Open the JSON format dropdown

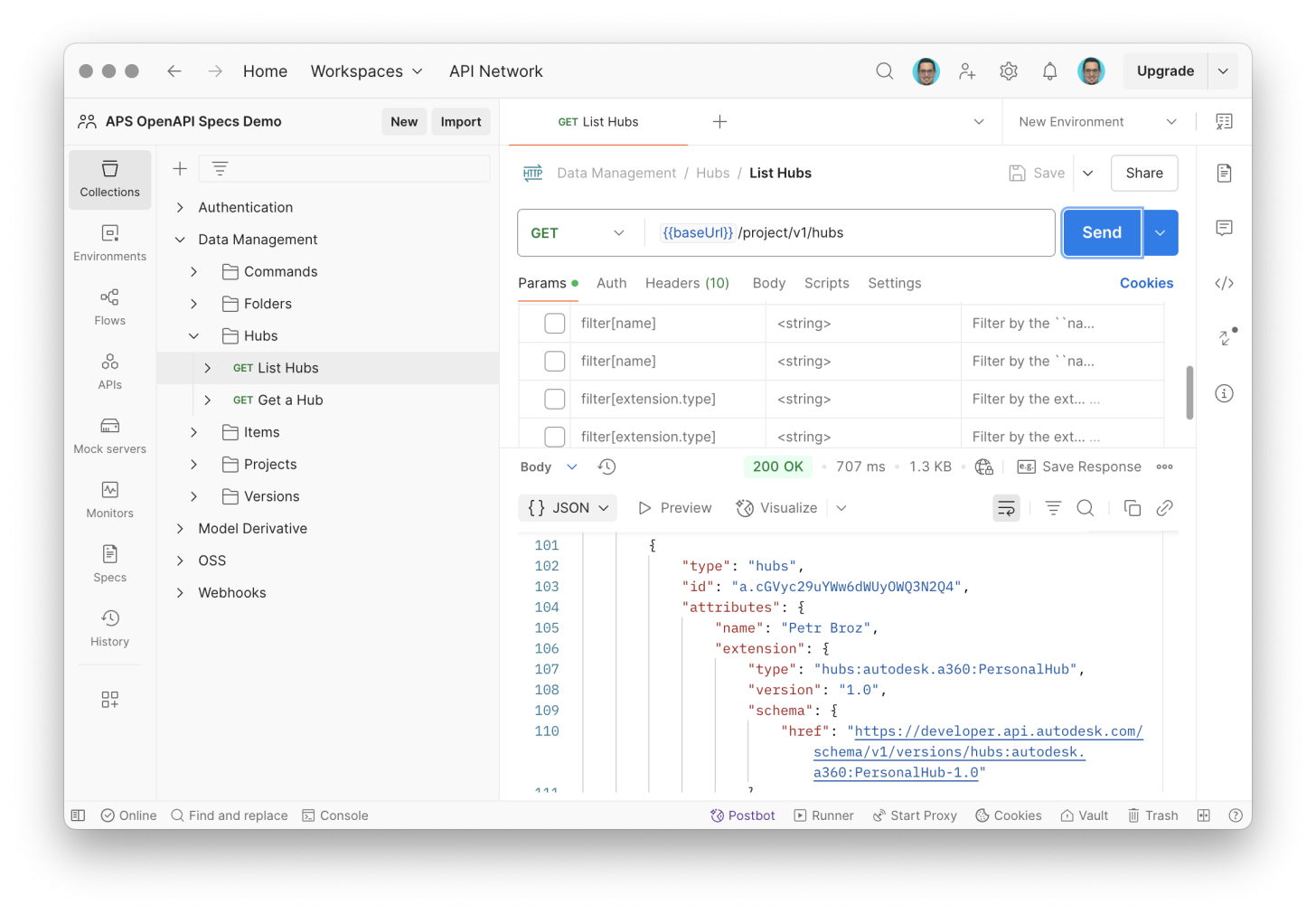(569, 508)
